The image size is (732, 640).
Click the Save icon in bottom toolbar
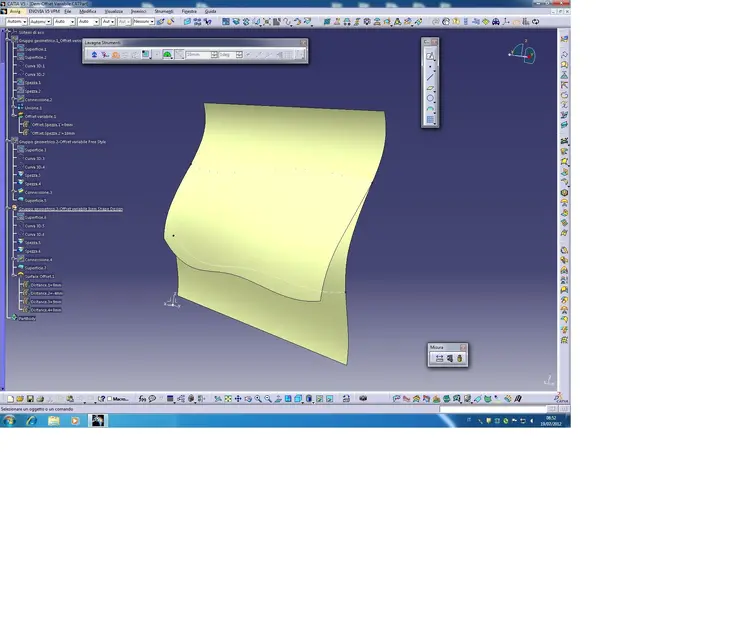click(30, 399)
